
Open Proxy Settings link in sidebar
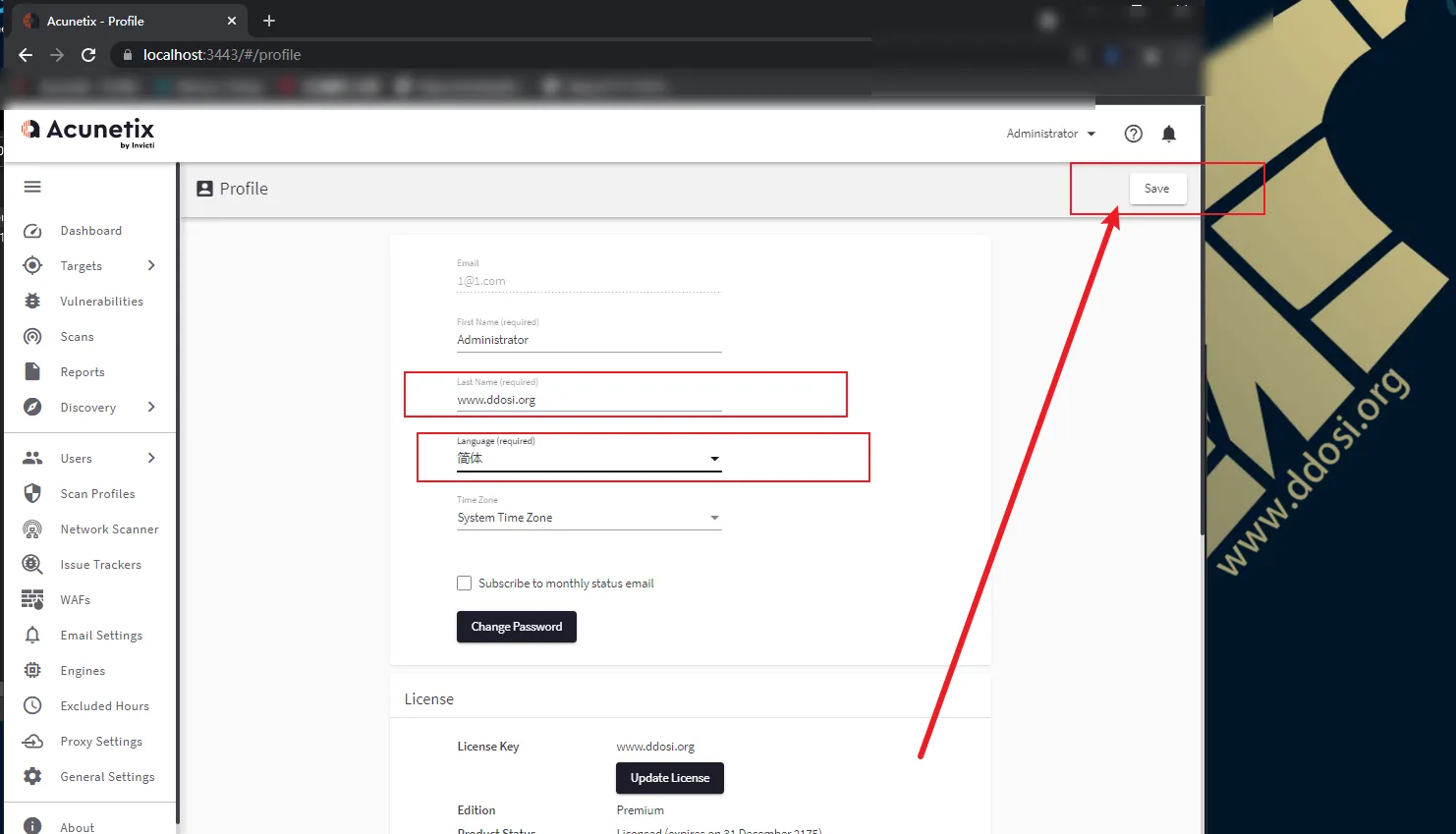[101, 742]
